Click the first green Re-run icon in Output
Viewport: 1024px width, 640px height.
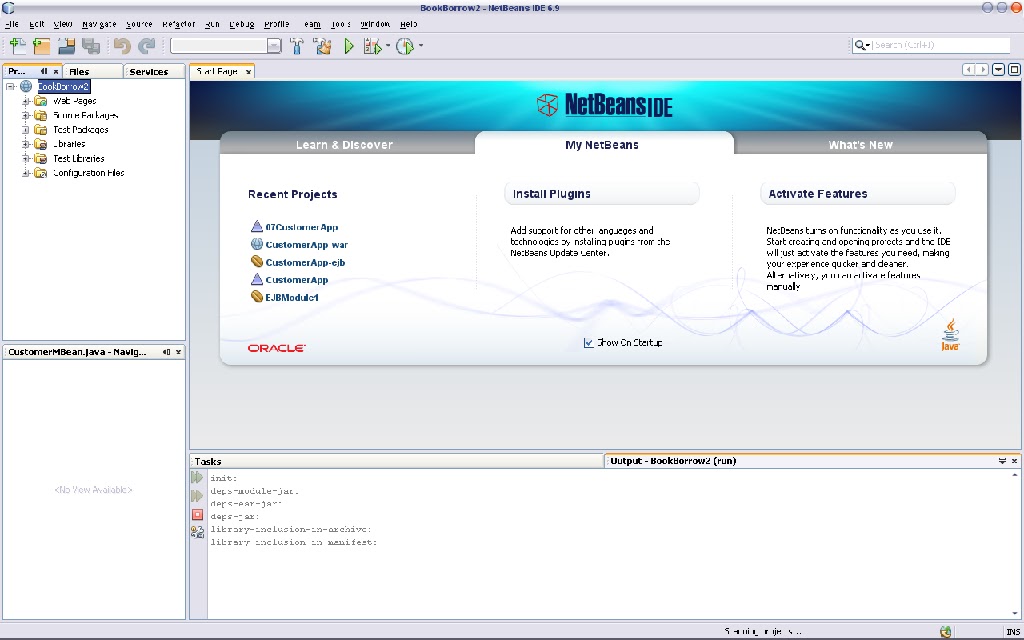[197, 478]
